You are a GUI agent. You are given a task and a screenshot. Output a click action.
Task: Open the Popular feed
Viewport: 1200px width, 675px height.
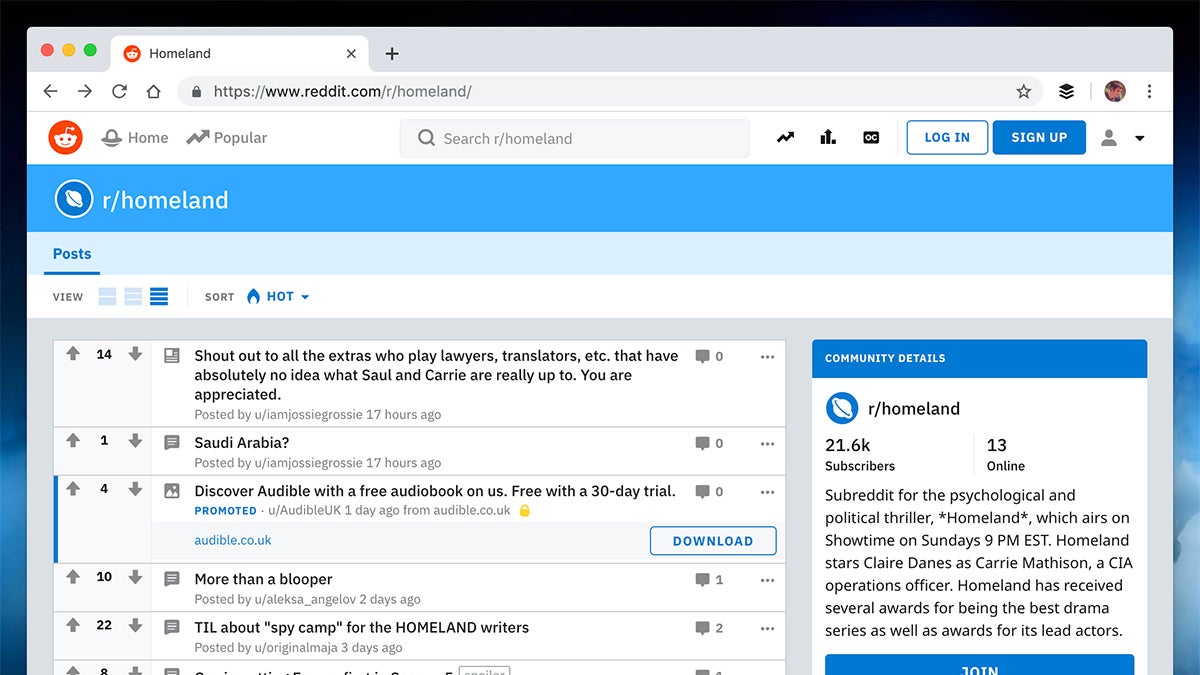(227, 137)
